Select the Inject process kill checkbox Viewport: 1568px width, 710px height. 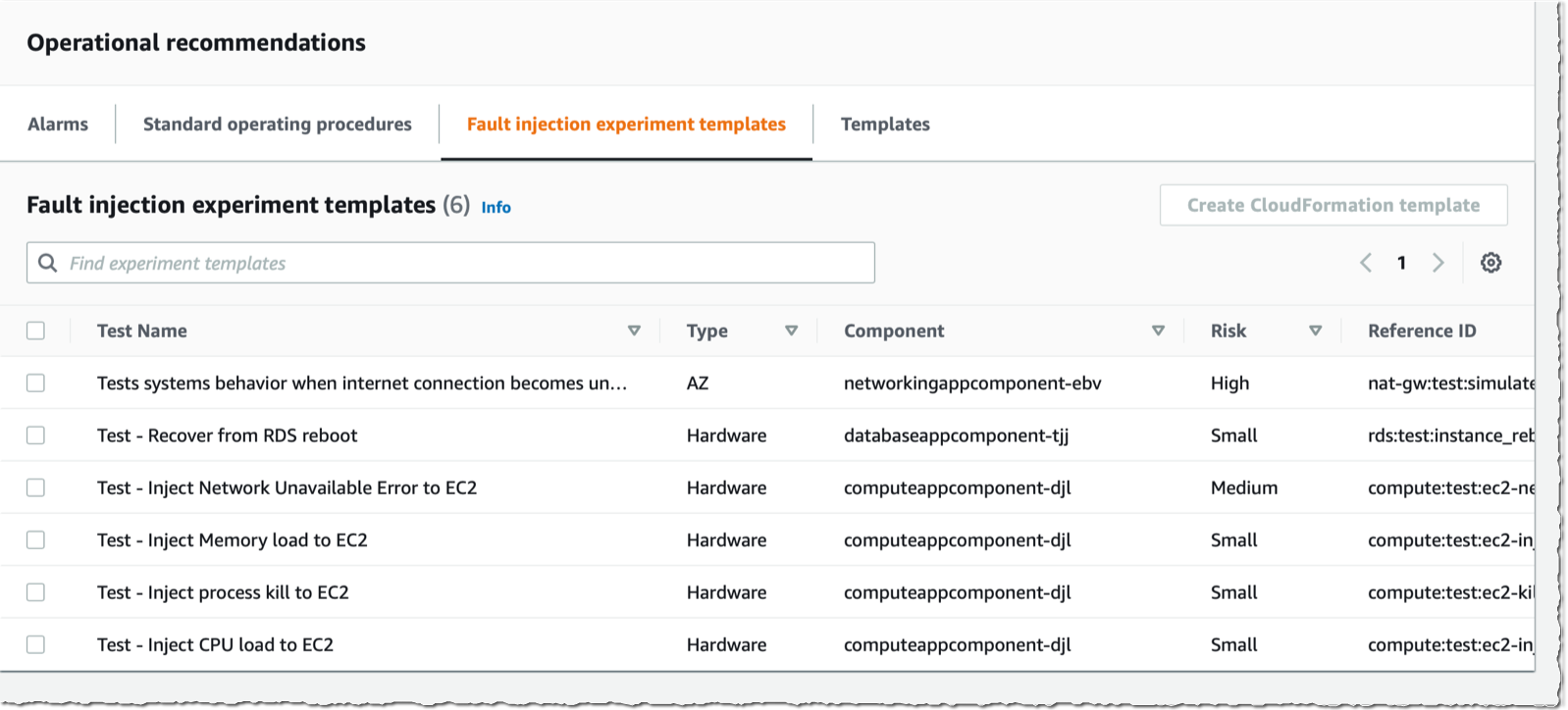pos(36,592)
